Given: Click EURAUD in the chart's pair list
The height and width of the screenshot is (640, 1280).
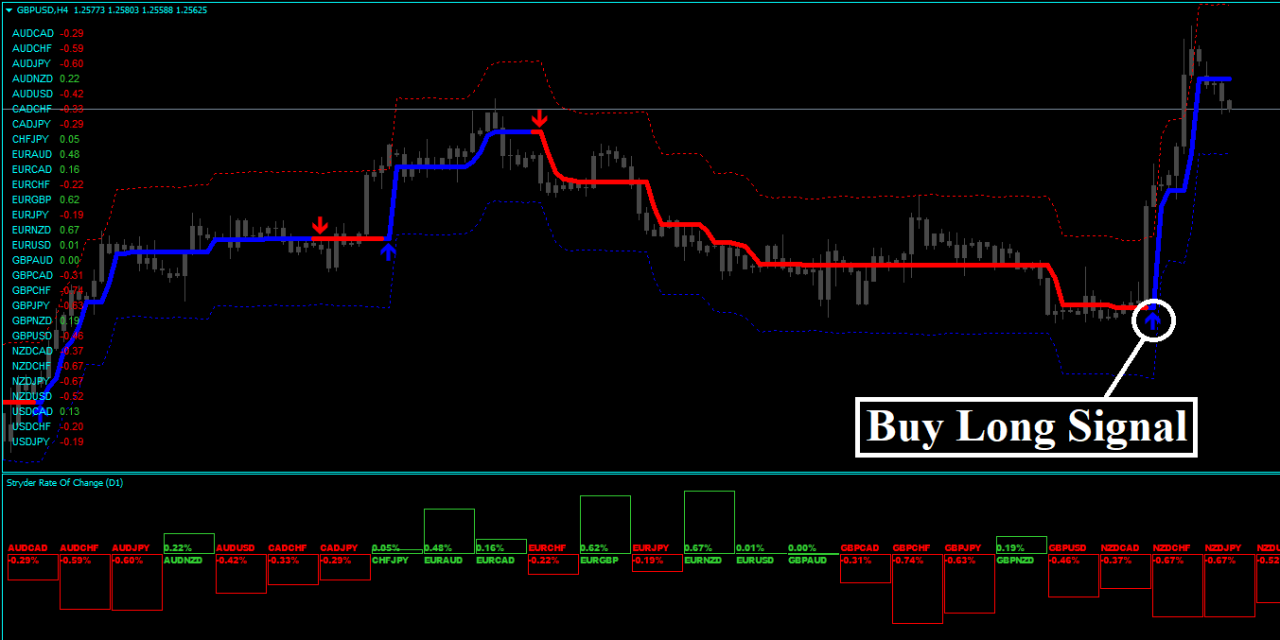Looking at the screenshot, I should 33,154.
